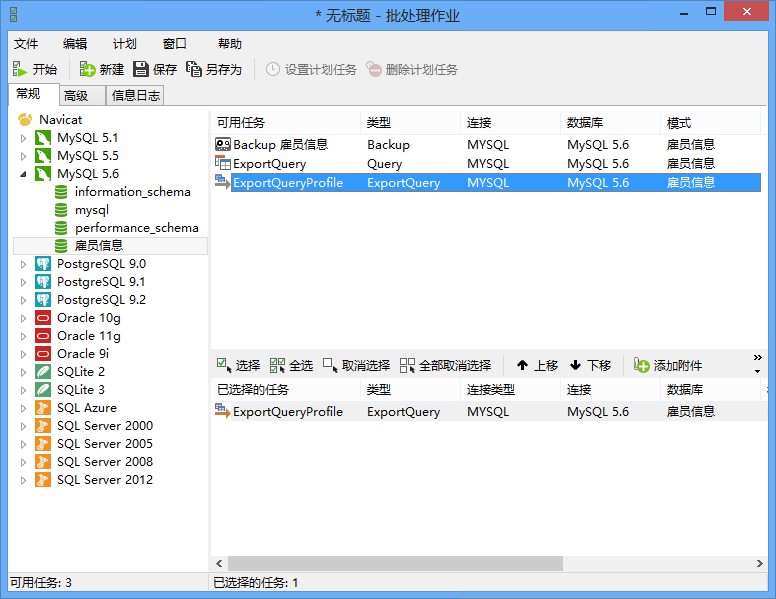The width and height of the screenshot is (776, 599).
Task: Click the 连接类型 column header
Action: pyautogui.click(x=510, y=390)
